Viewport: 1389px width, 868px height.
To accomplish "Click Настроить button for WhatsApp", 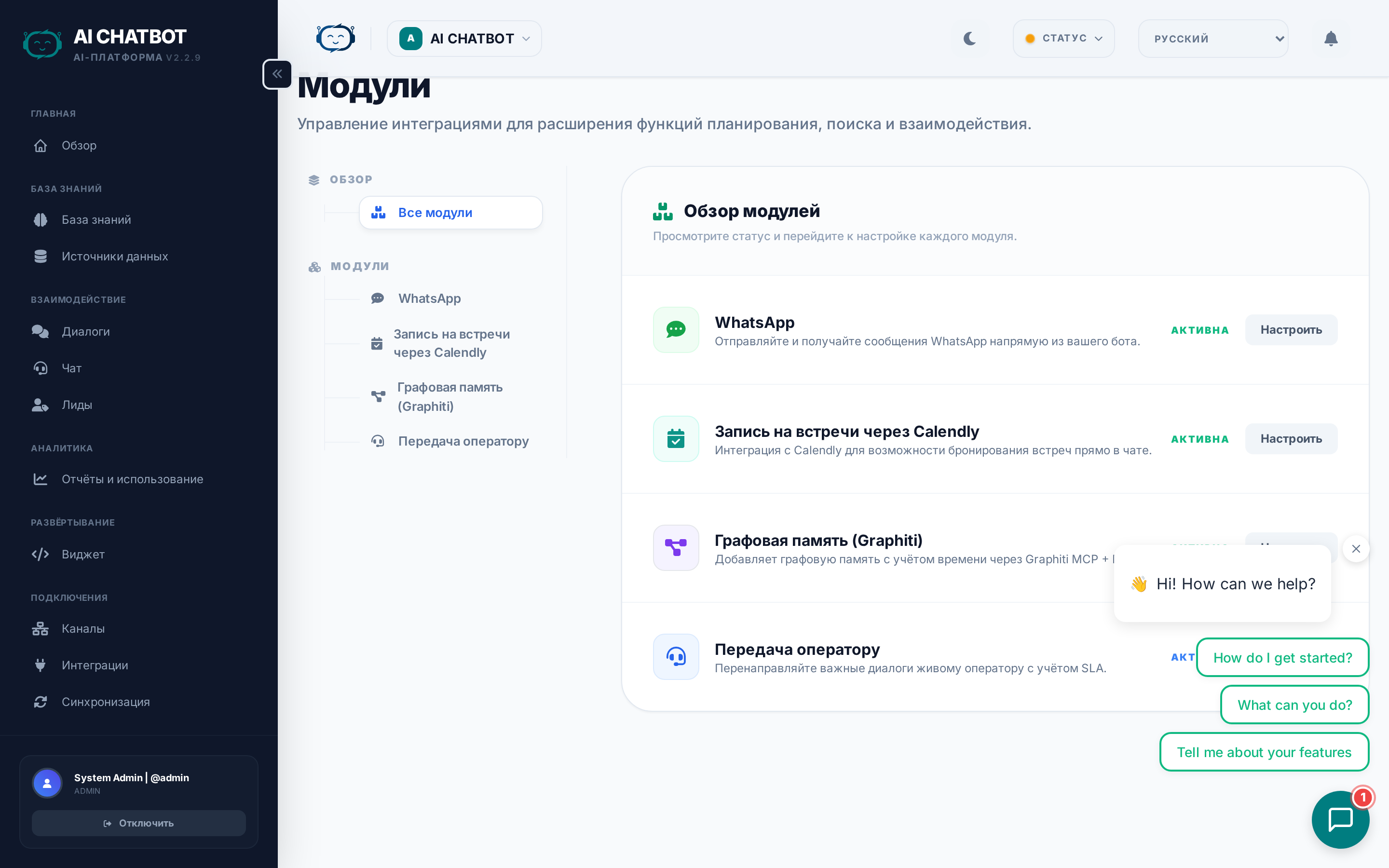I will pos(1291,329).
